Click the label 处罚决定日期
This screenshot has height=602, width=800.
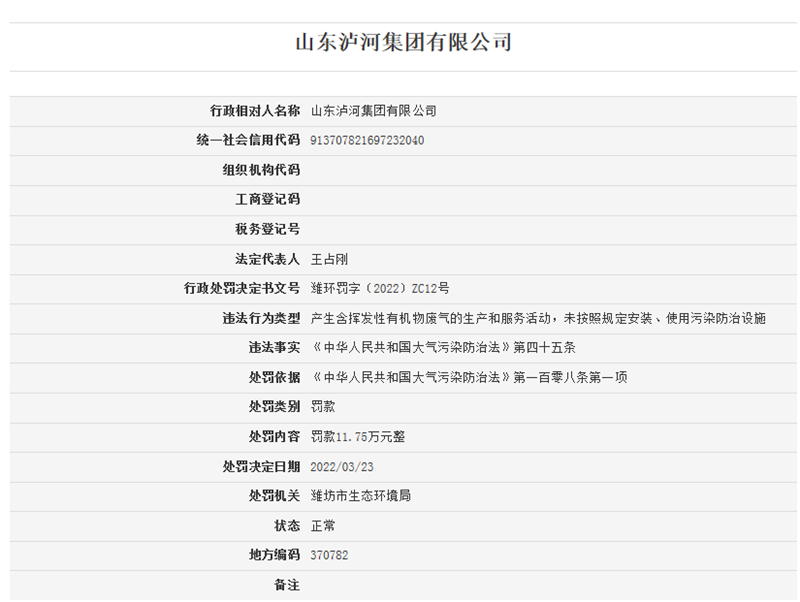(261, 467)
